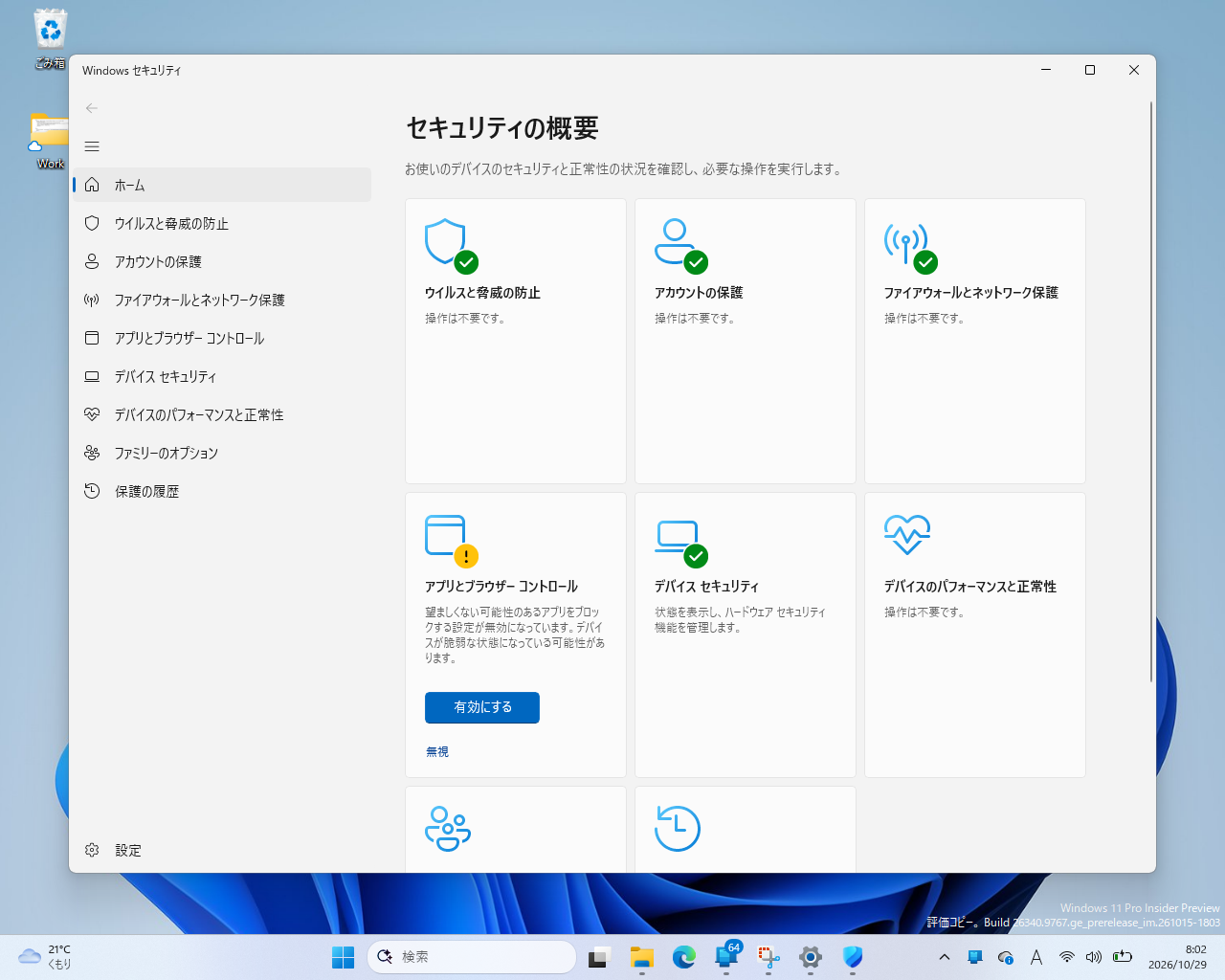
Task: Click the vertical scrollbar of the overview
Action: click(x=1150, y=392)
